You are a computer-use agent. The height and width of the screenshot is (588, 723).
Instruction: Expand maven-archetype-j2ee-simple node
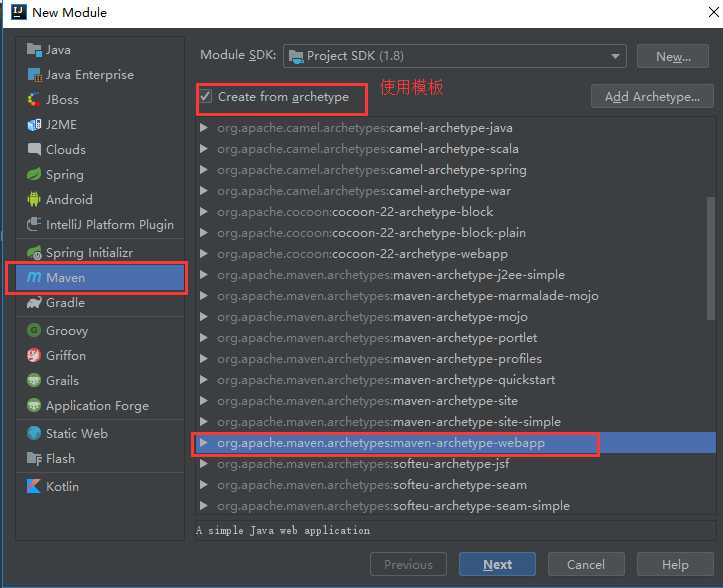[203, 274]
